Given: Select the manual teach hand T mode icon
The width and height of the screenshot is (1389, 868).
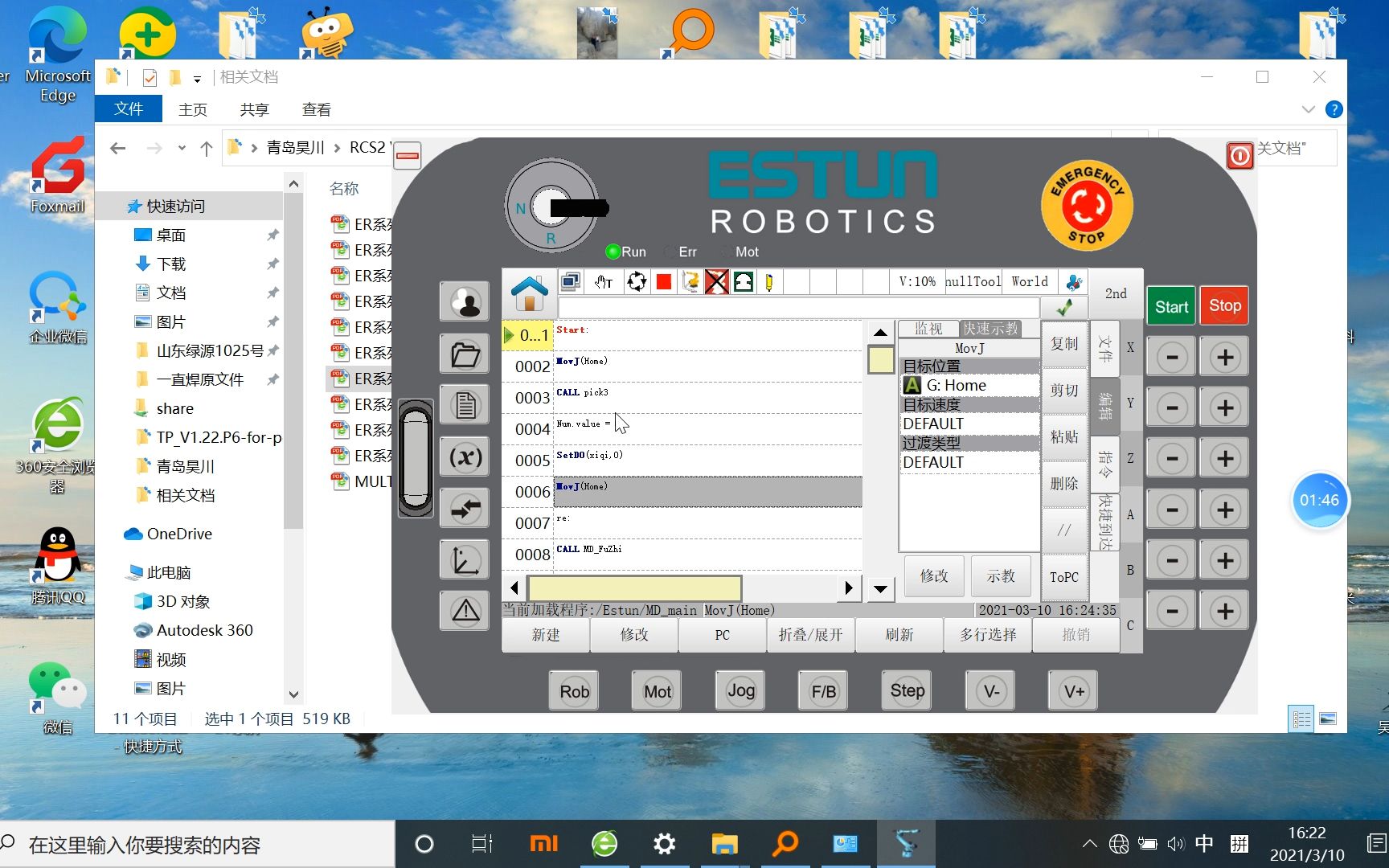Looking at the screenshot, I should click(604, 281).
